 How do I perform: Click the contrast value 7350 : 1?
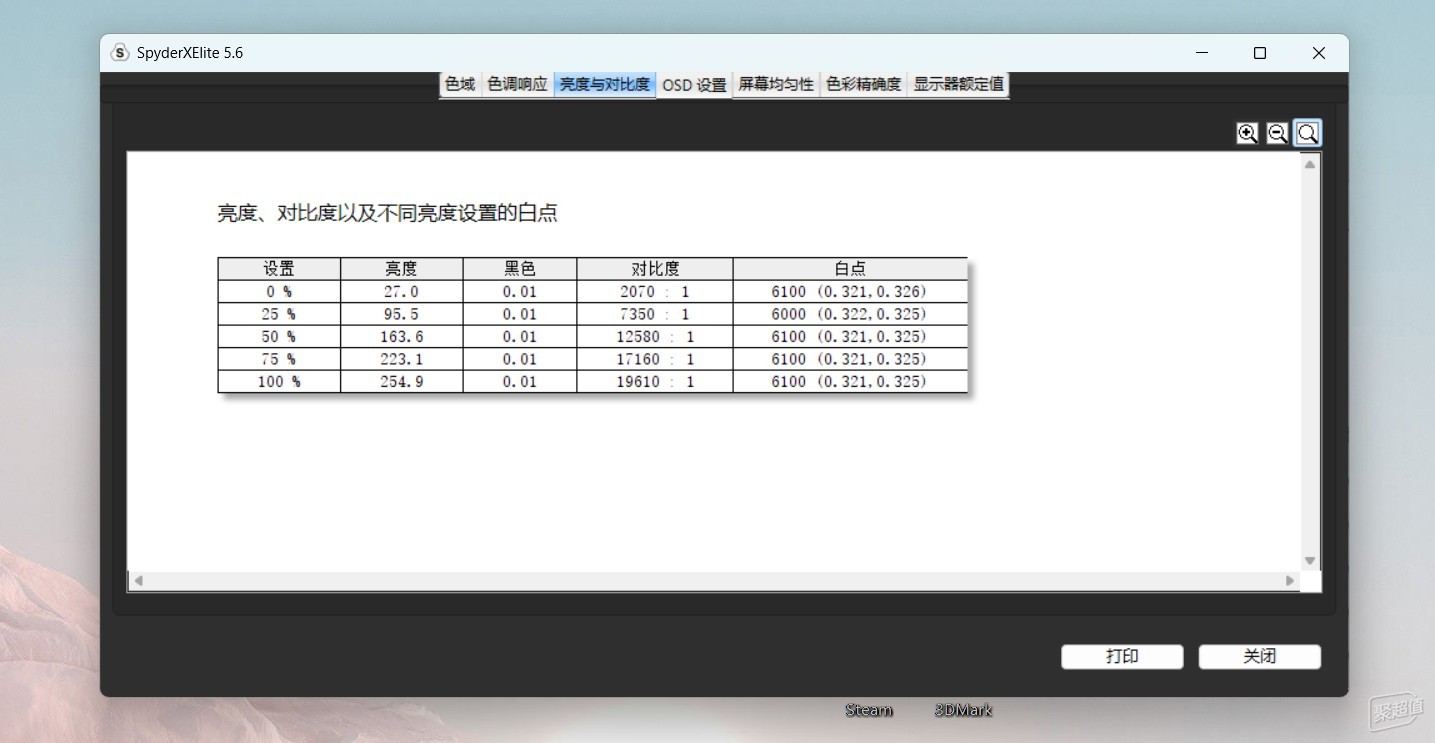pyautogui.click(x=655, y=314)
